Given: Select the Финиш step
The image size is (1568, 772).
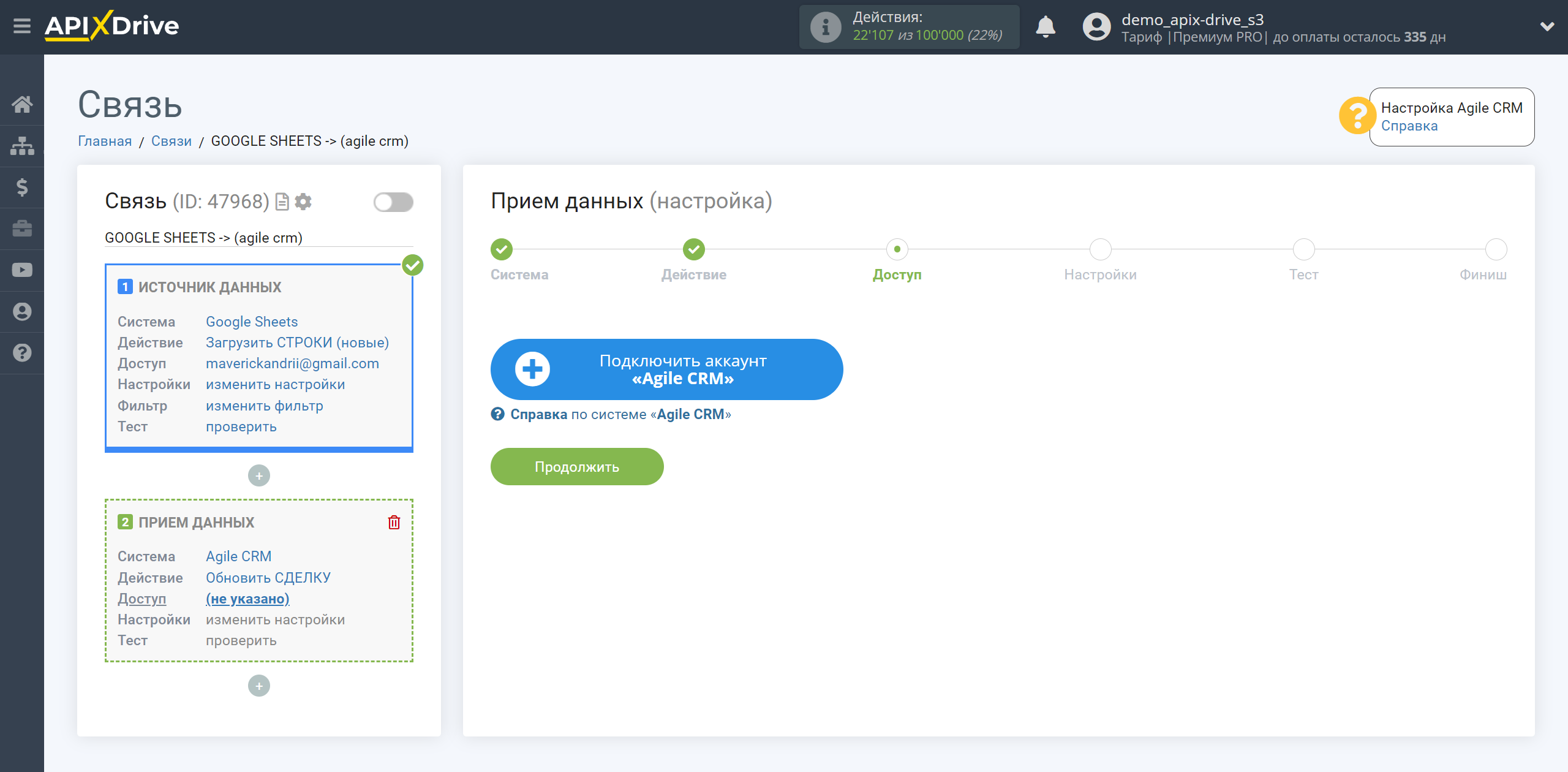Looking at the screenshot, I should coord(1496,249).
